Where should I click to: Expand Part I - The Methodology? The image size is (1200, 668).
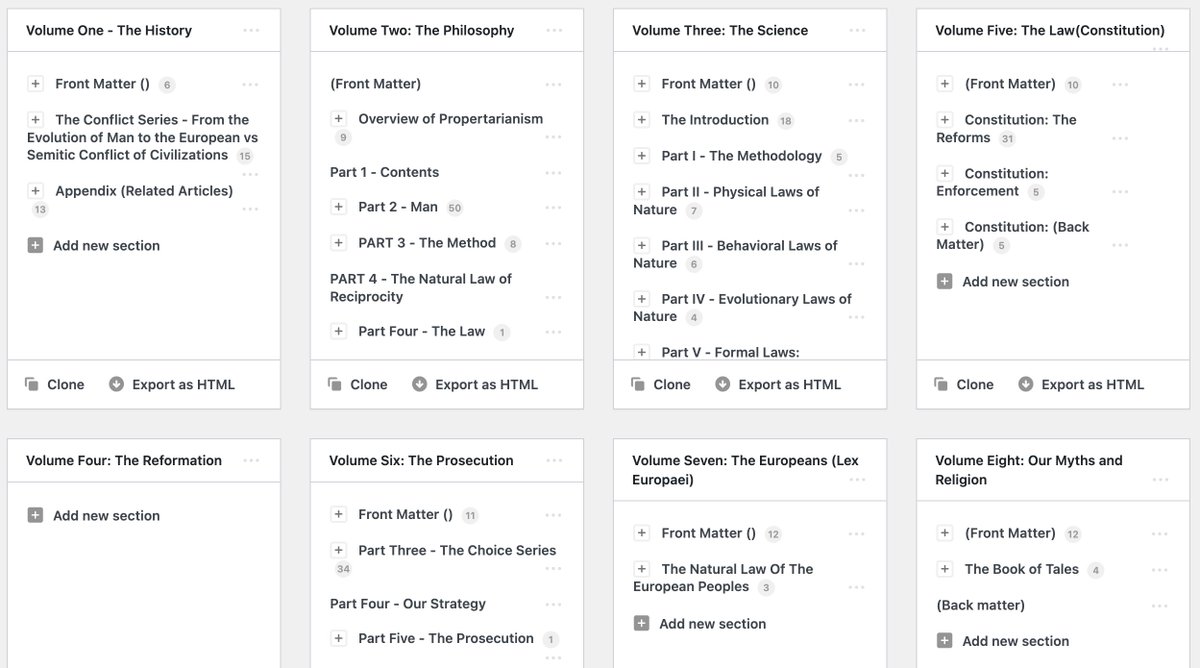pyautogui.click(x=641, y=156)
